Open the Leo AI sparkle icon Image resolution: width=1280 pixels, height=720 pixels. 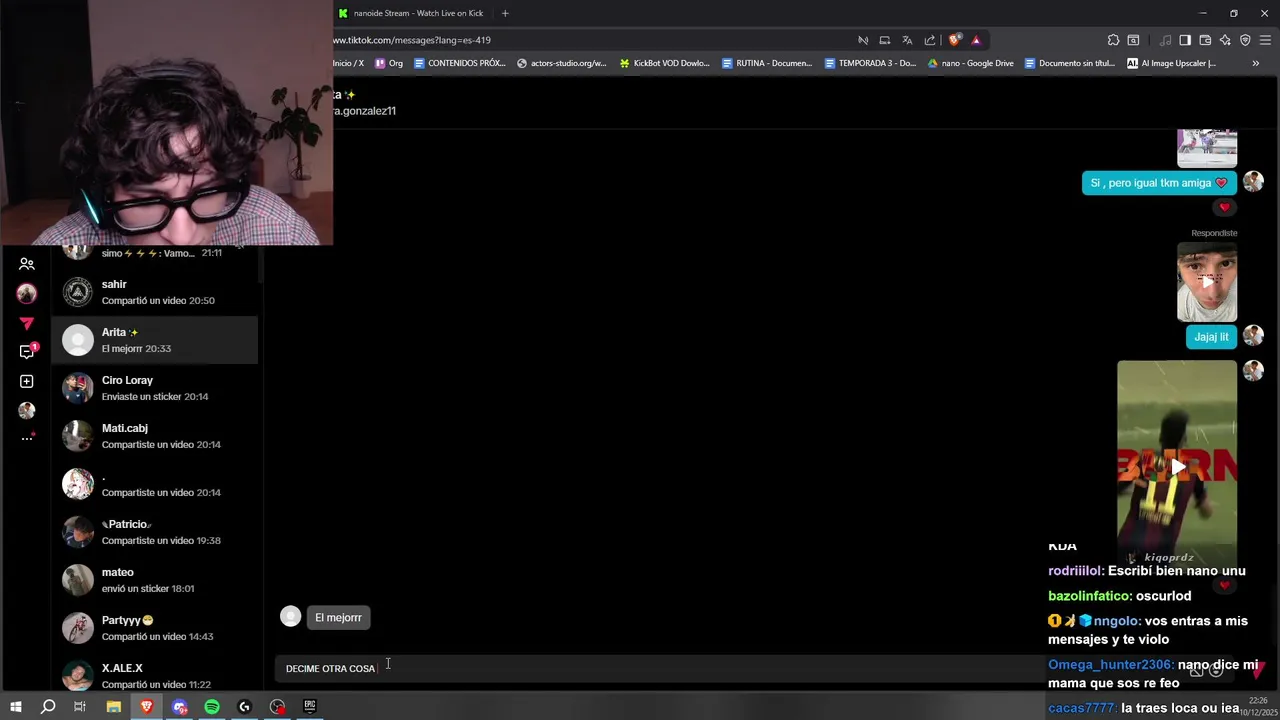(x=1225, y=40)
